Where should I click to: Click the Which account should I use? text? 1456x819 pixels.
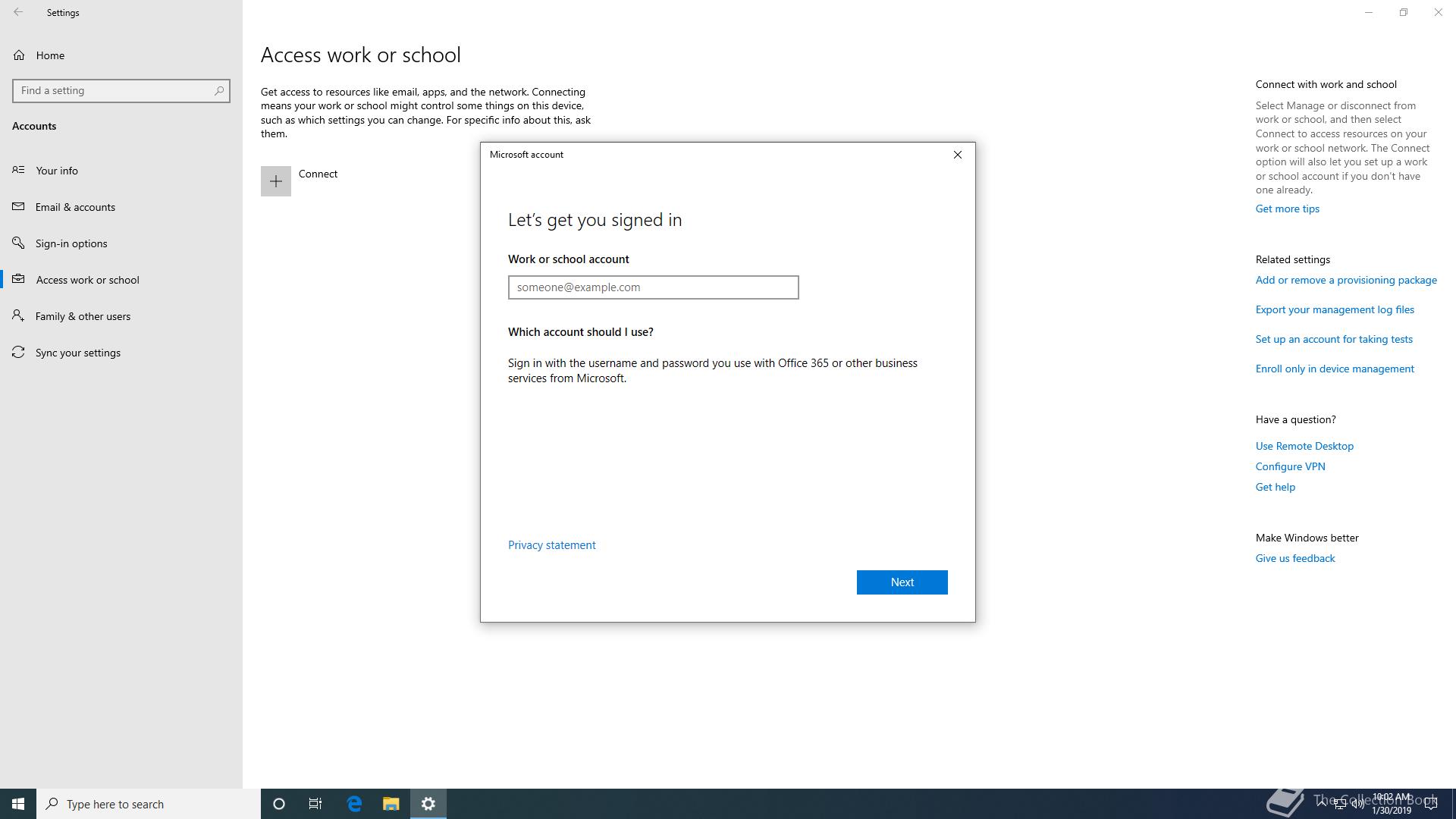(x=580, y=332)
